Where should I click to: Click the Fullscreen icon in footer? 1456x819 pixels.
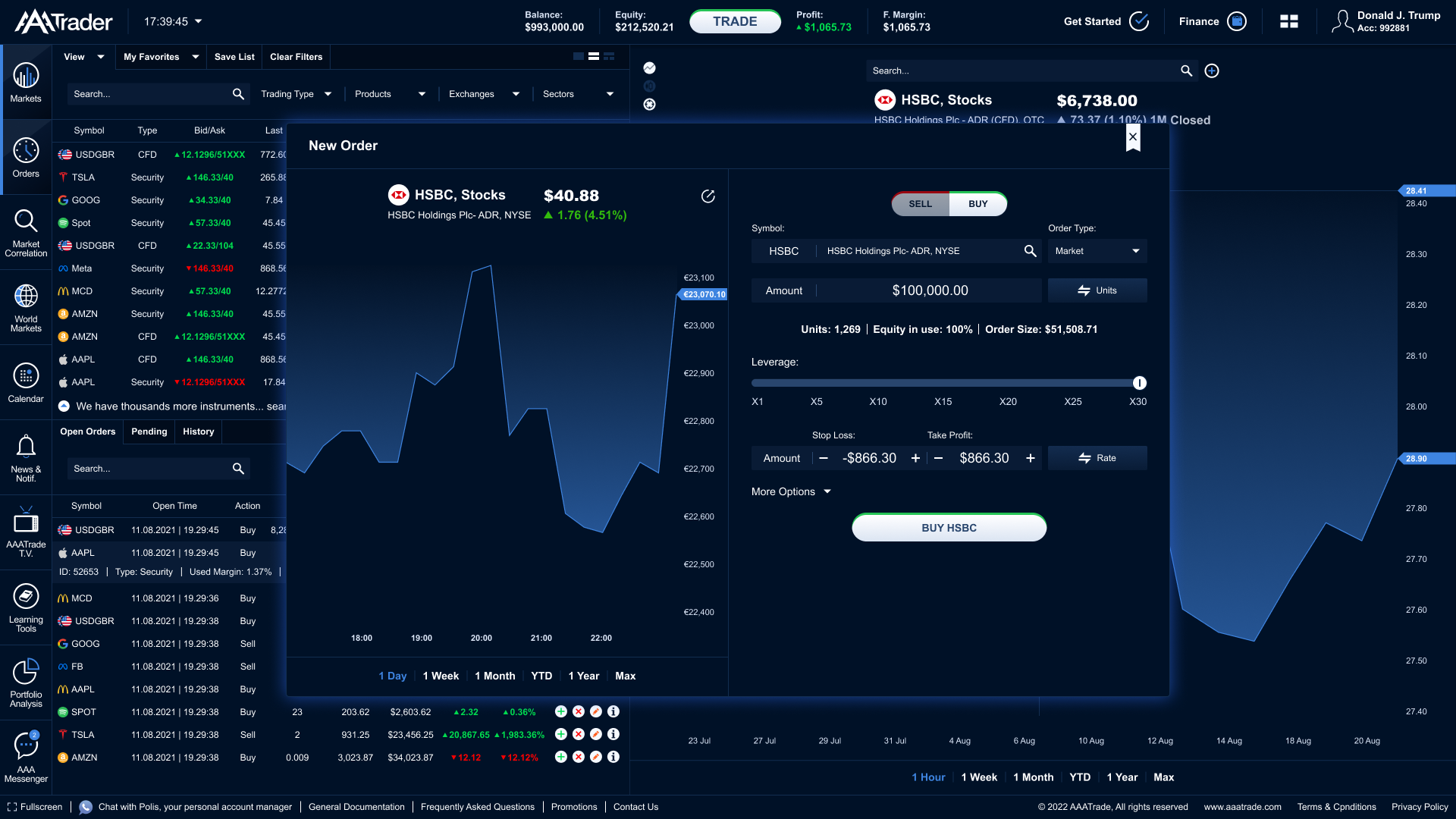[x=11, y=807]
